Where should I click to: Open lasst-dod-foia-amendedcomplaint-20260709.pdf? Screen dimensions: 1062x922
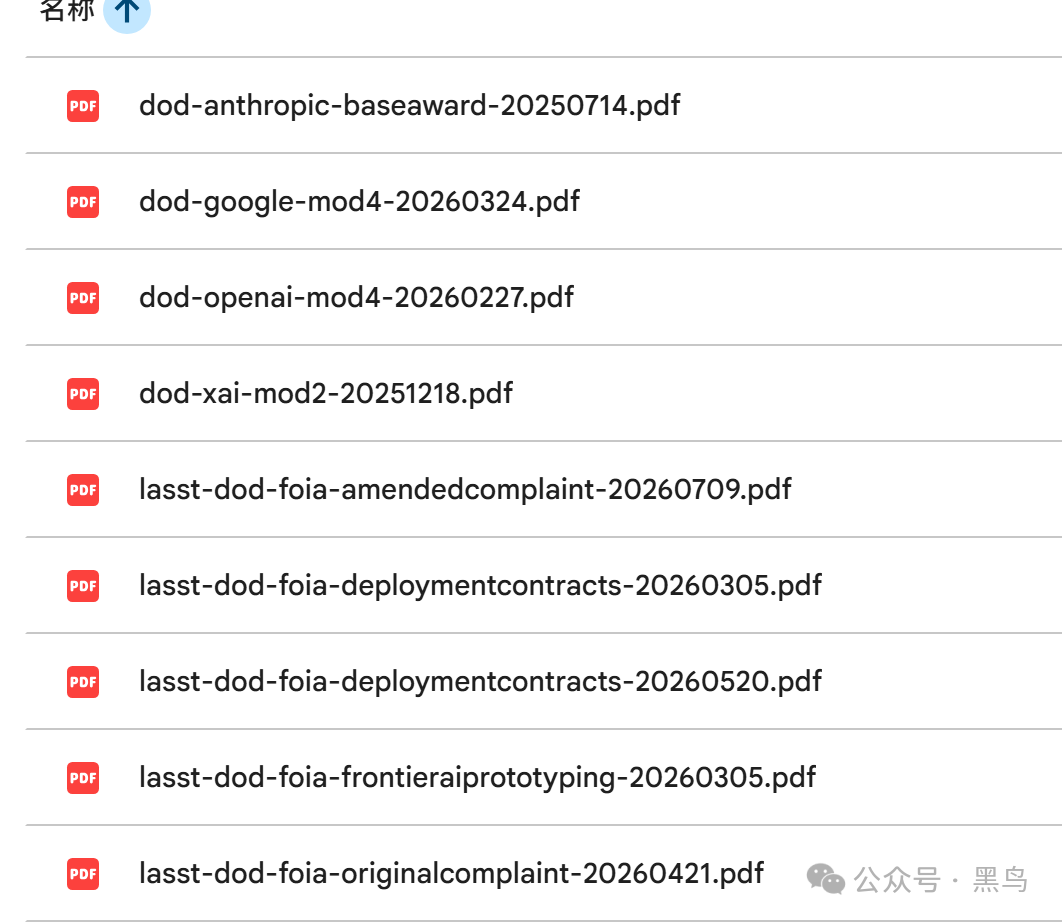pyautogui.click(x=465, y=490)
